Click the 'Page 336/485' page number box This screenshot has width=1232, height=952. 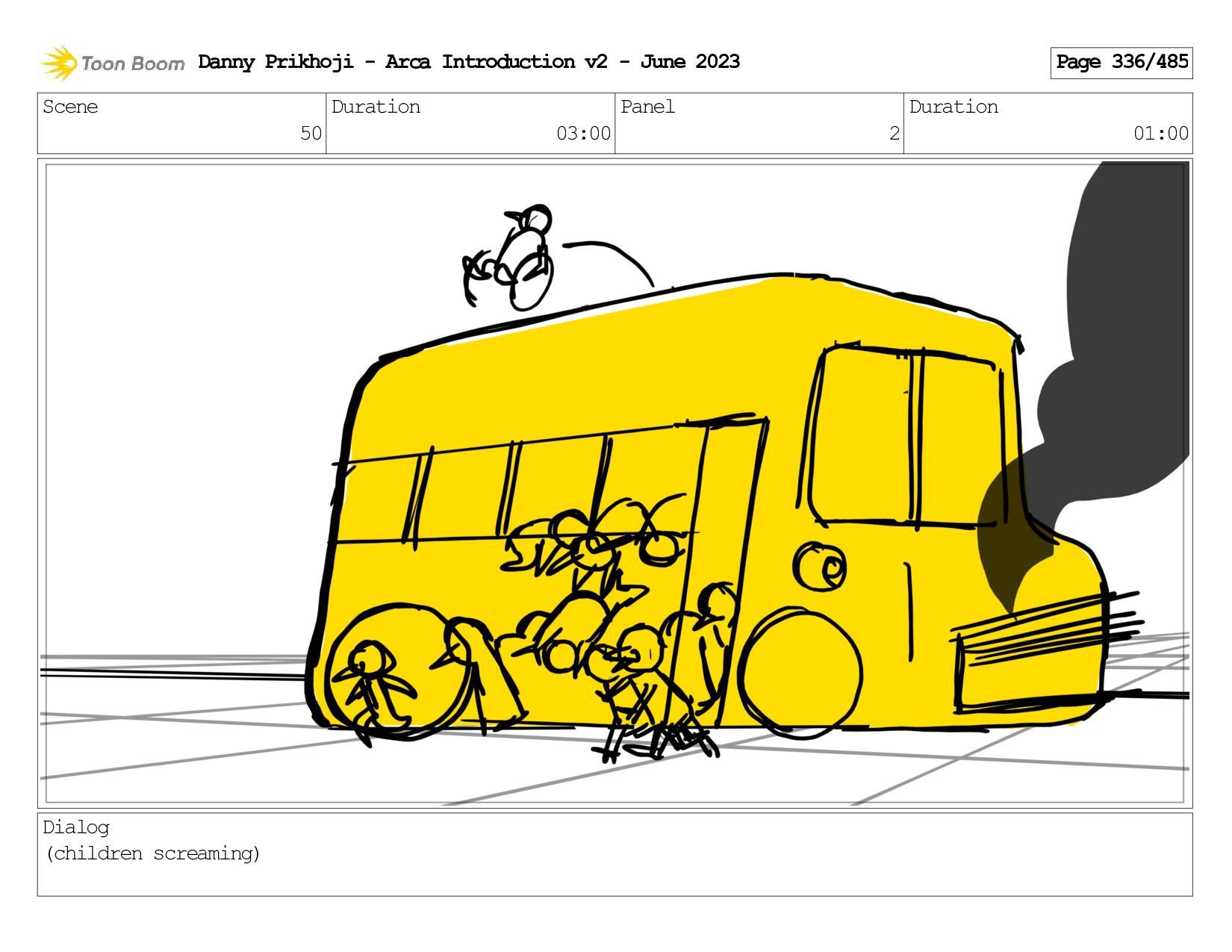pyautogui.click(x=1121, y=63)
